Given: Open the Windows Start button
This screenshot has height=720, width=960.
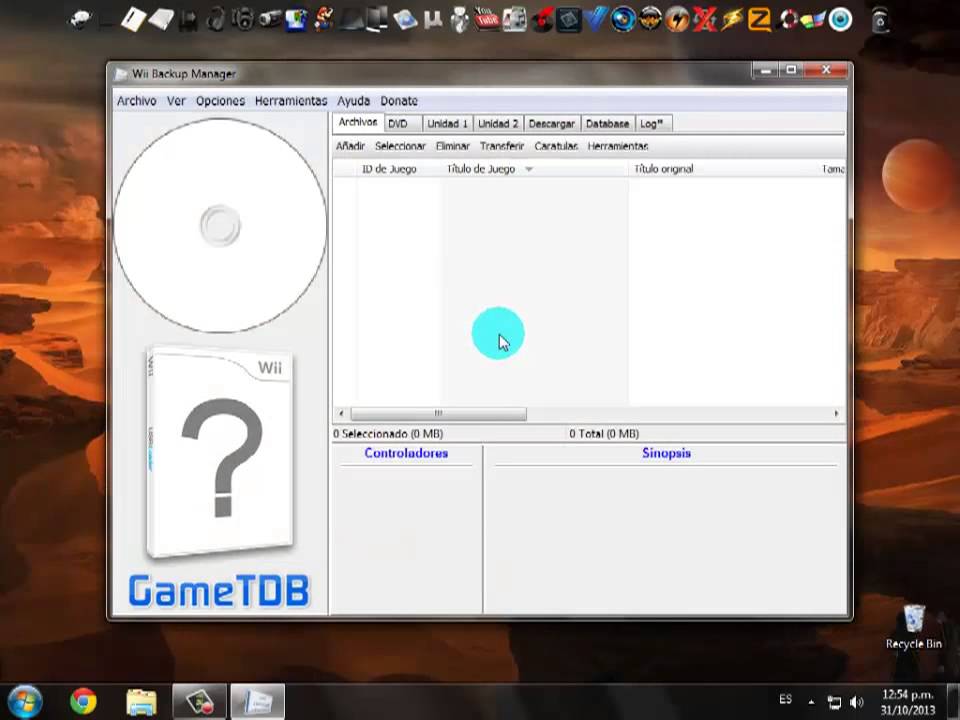Looking at the screenshot, I should (x=25, y=702).
